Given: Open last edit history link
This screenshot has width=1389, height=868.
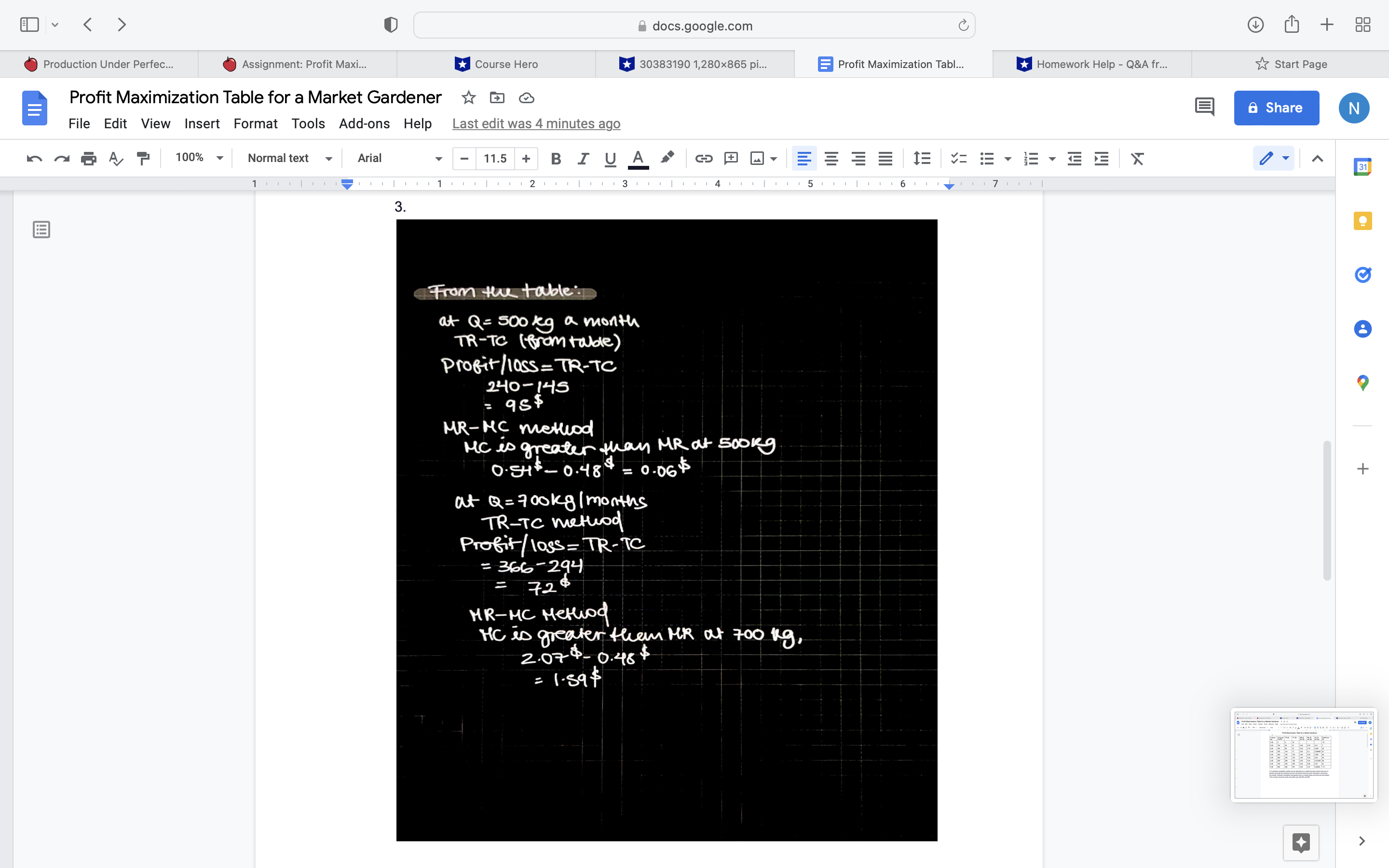Looking at the screenshot, I should 535,123.
